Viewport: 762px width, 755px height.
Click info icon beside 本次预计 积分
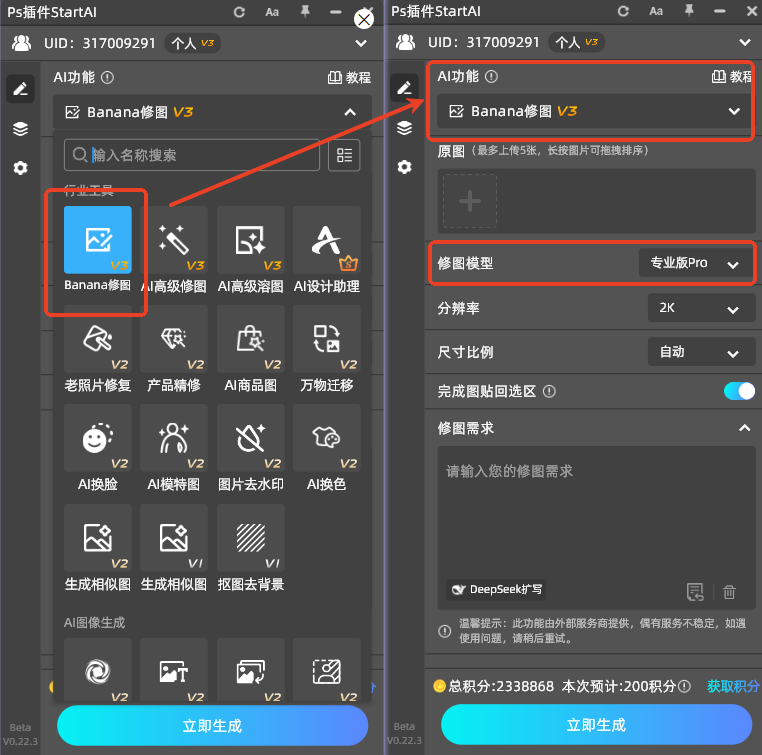(684, 686)
